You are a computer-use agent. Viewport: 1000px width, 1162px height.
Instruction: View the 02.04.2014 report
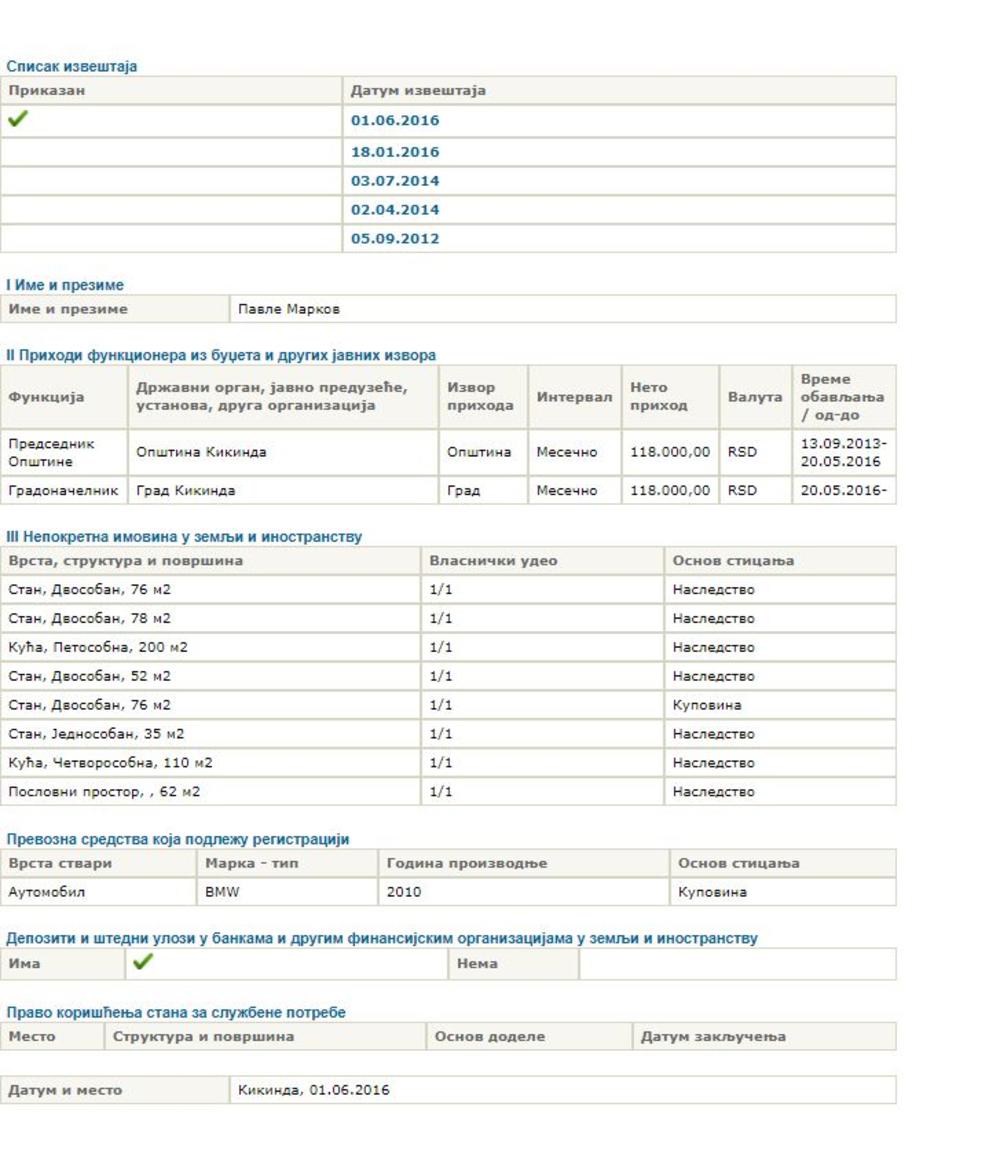(394, 210)
